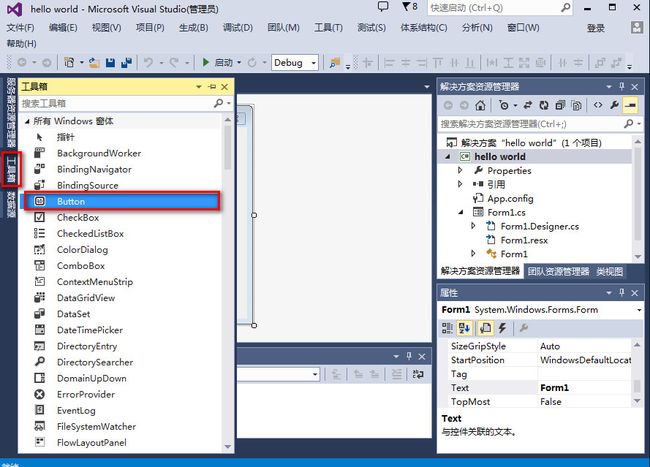The width and height of the screenshot is (650, 467).
Task: Click the Save All toolbar icon
Action: [126, 63]
